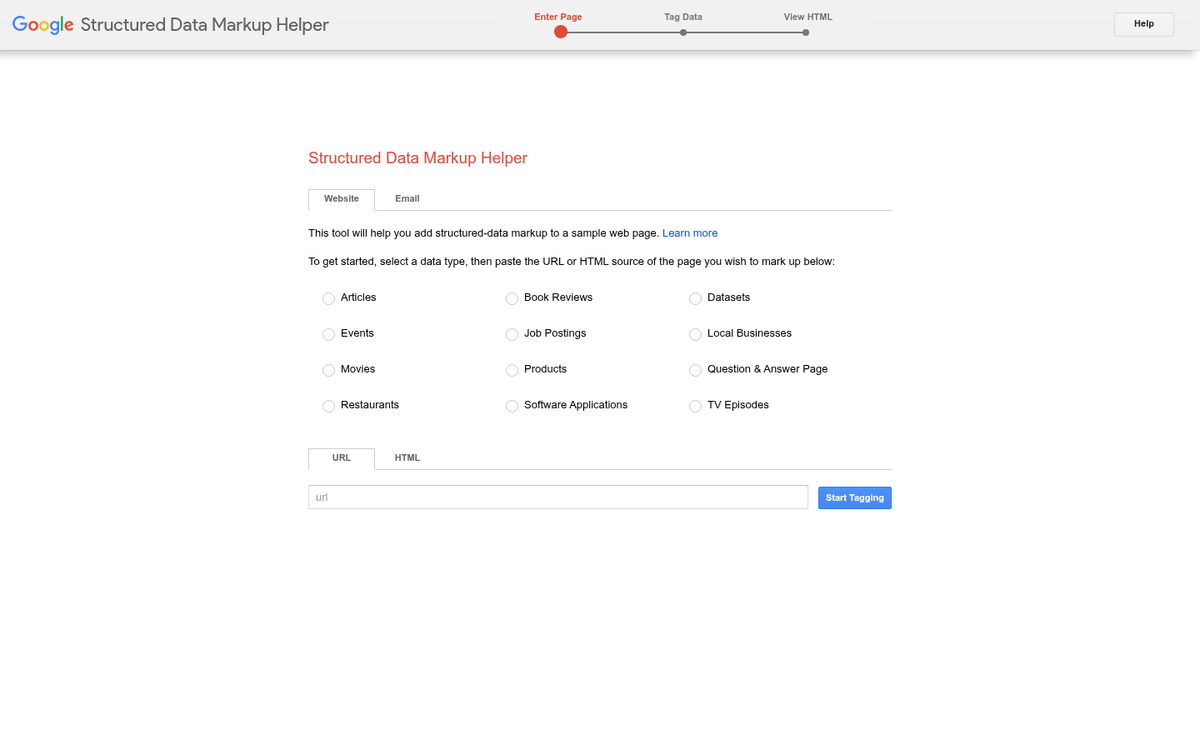Select the Datasets option
This screenshot has height=750, width=1200.
[x=695, y=298]
